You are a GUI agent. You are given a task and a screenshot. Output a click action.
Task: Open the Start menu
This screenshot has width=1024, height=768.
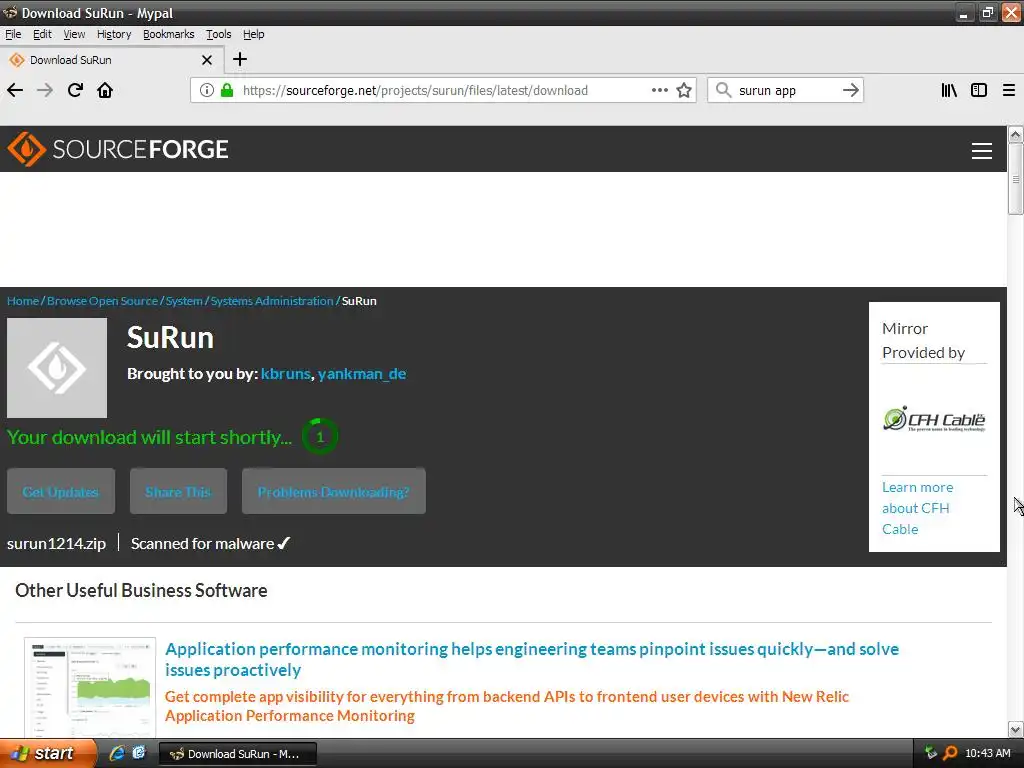[x=47, y=753]
